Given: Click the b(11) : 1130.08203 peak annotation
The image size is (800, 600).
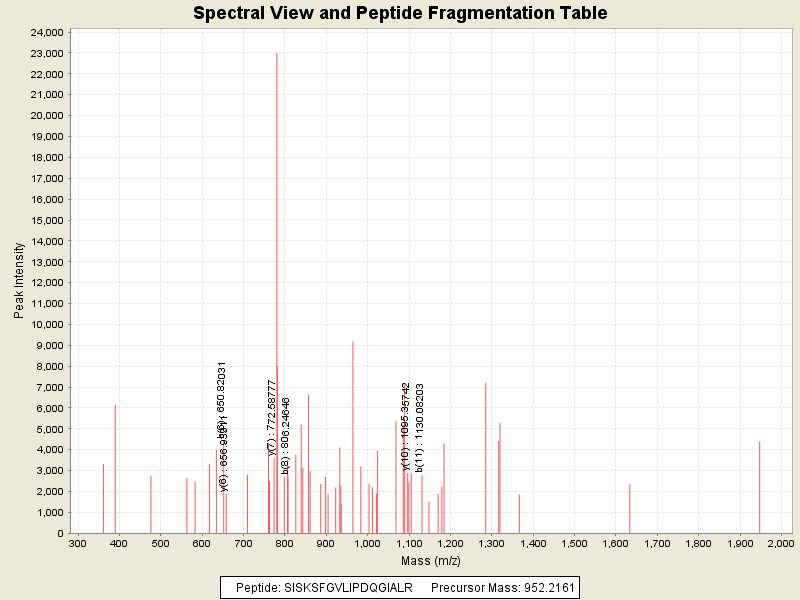Looking at the screenshot, I should [x=420, y=427].
